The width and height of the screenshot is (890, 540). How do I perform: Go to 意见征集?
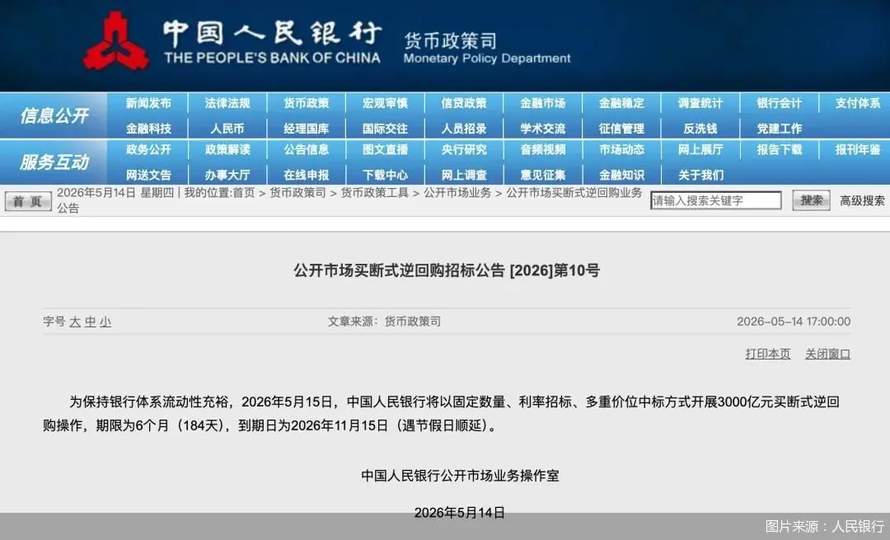pyautogui.click(x=543, y=175)
